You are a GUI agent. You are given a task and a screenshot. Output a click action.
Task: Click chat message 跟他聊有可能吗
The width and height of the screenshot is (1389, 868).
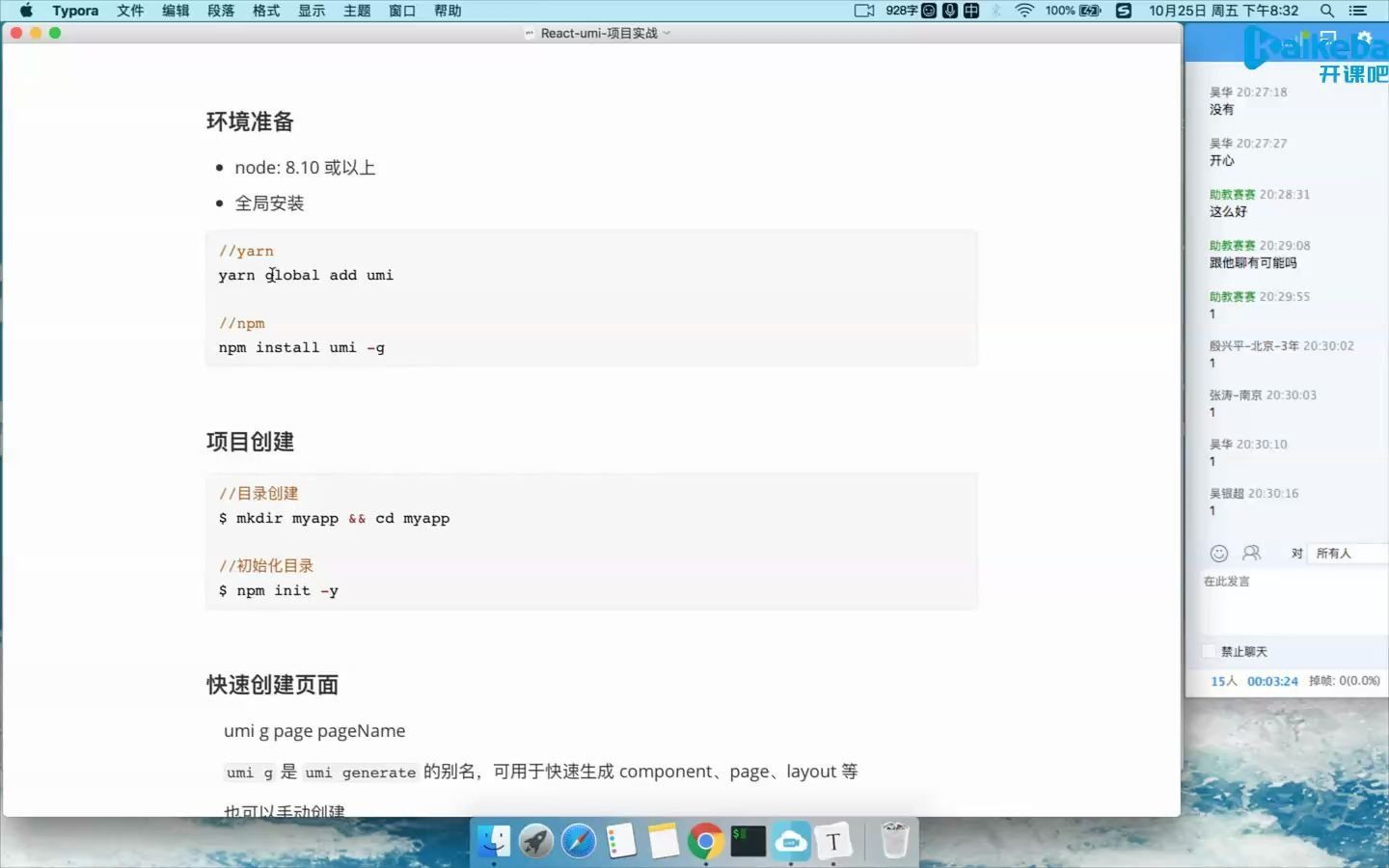(1253, 262)
